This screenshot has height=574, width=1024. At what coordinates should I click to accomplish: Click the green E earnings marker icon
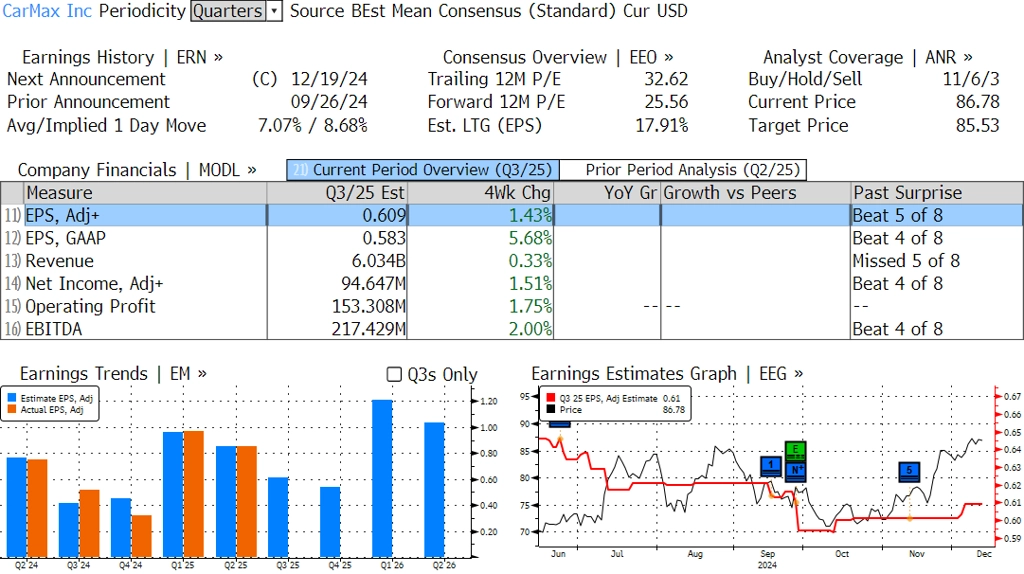(x=795, y=451)
